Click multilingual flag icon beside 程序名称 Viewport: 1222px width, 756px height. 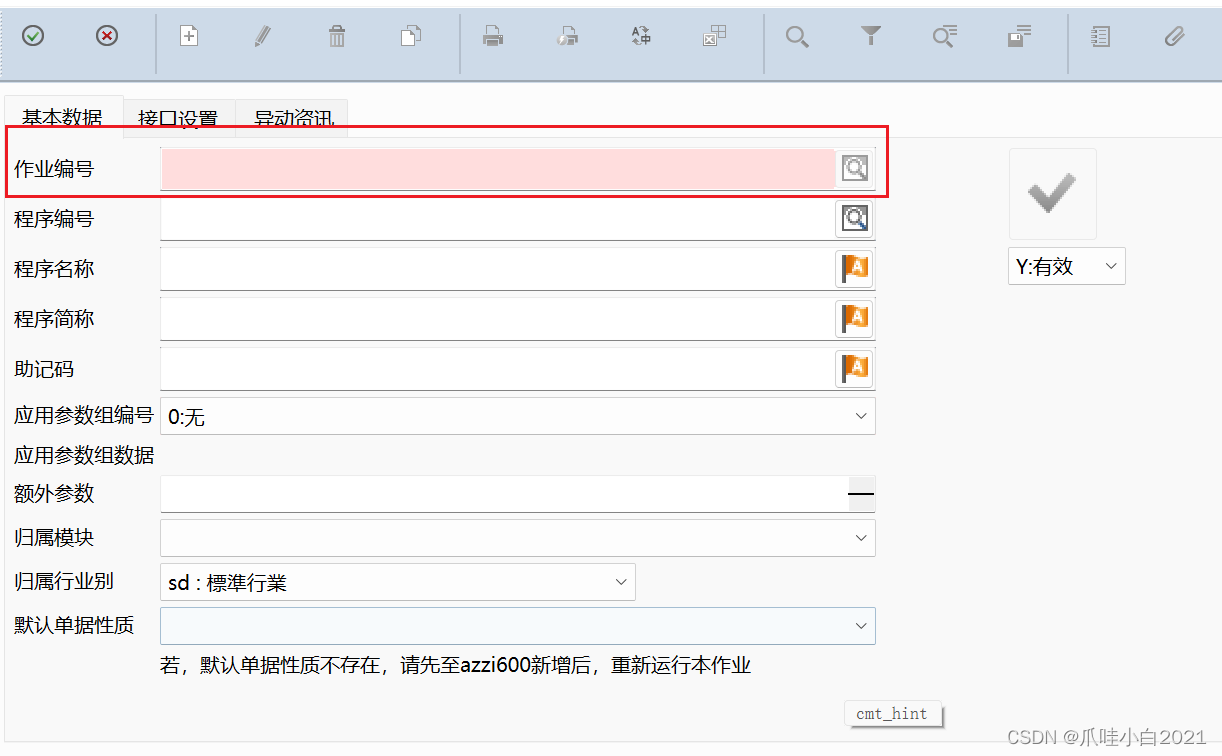[x=855, y=268]
